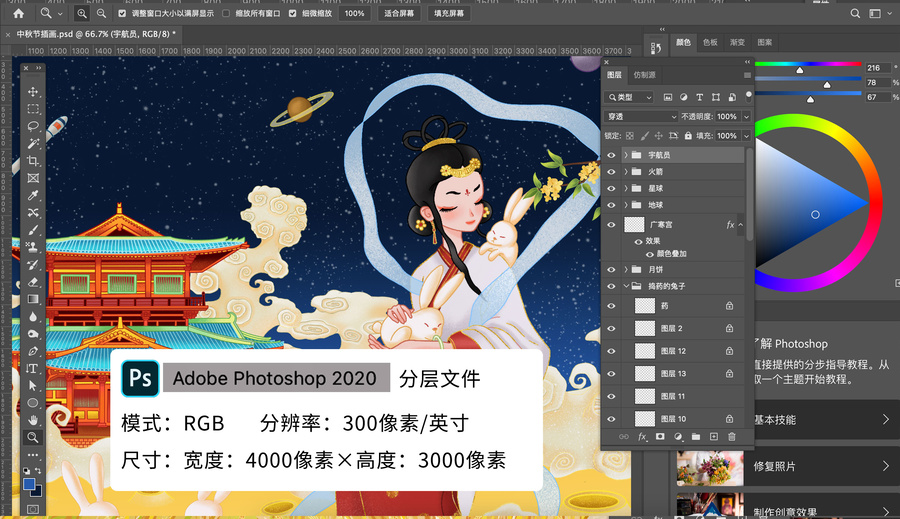Viewport: 900px width, 519px height.
Task: Hide the 火箭 group layer
Action: click(x=611, y=172)
